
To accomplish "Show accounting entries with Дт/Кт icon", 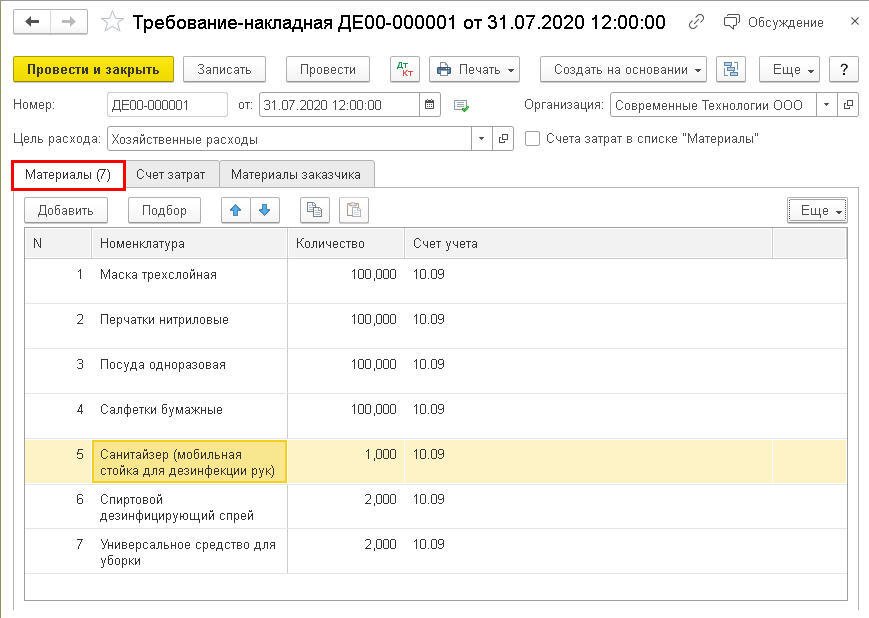I will click(x=405, y=69).
